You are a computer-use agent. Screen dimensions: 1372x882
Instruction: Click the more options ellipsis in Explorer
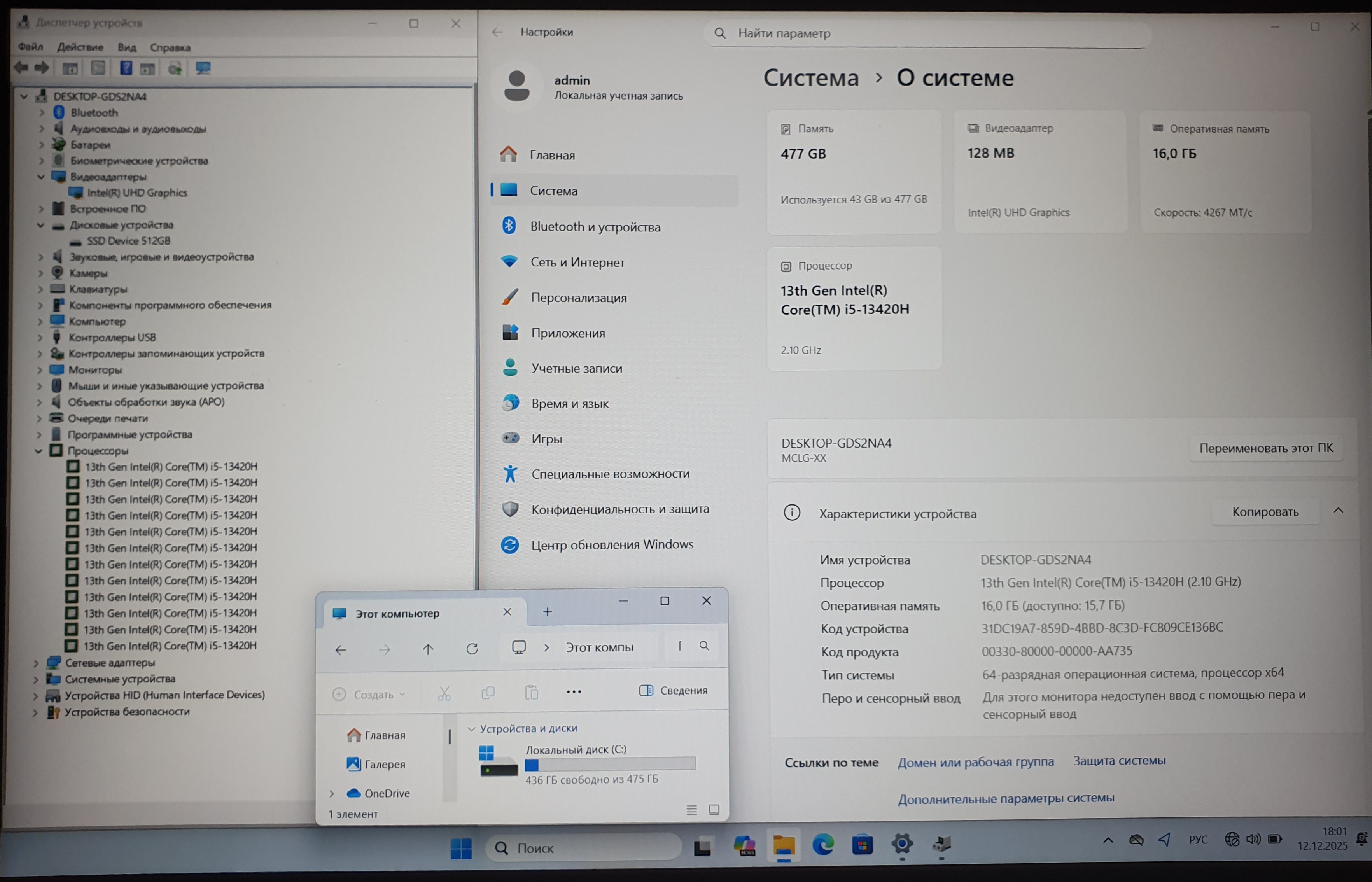574,692
